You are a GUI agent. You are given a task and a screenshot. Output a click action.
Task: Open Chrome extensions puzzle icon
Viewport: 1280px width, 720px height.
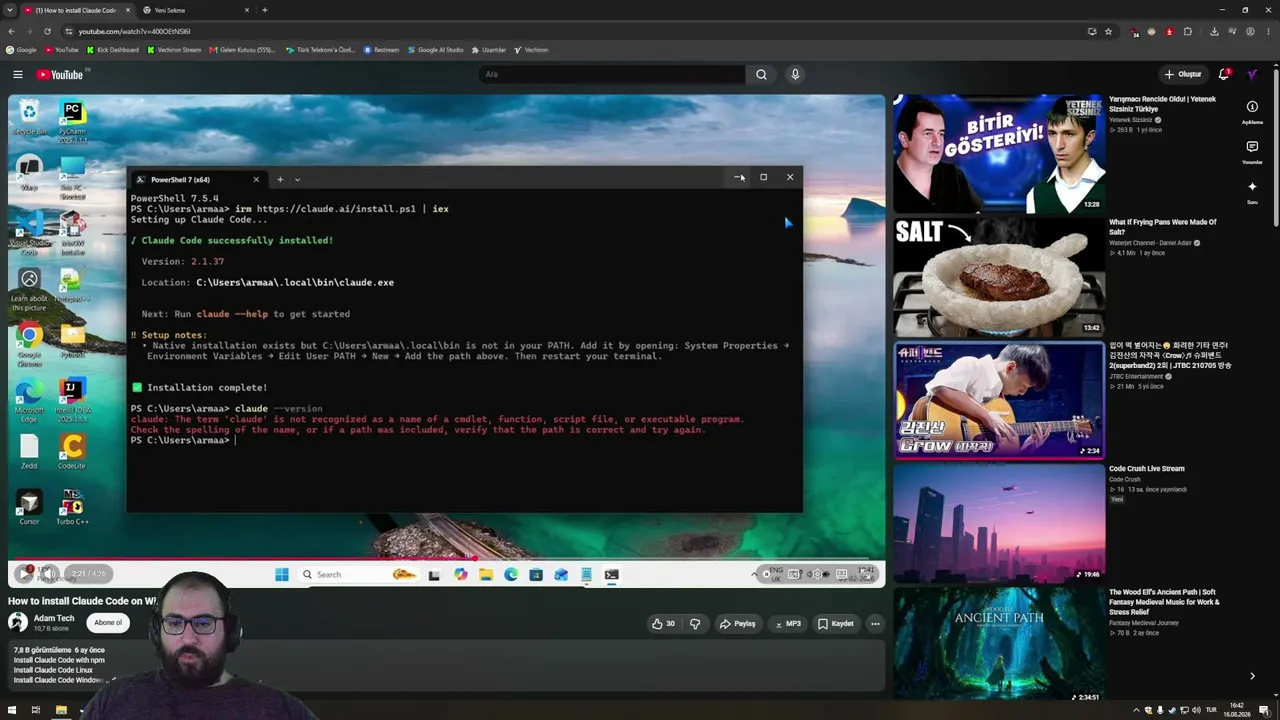point(1187,31)
